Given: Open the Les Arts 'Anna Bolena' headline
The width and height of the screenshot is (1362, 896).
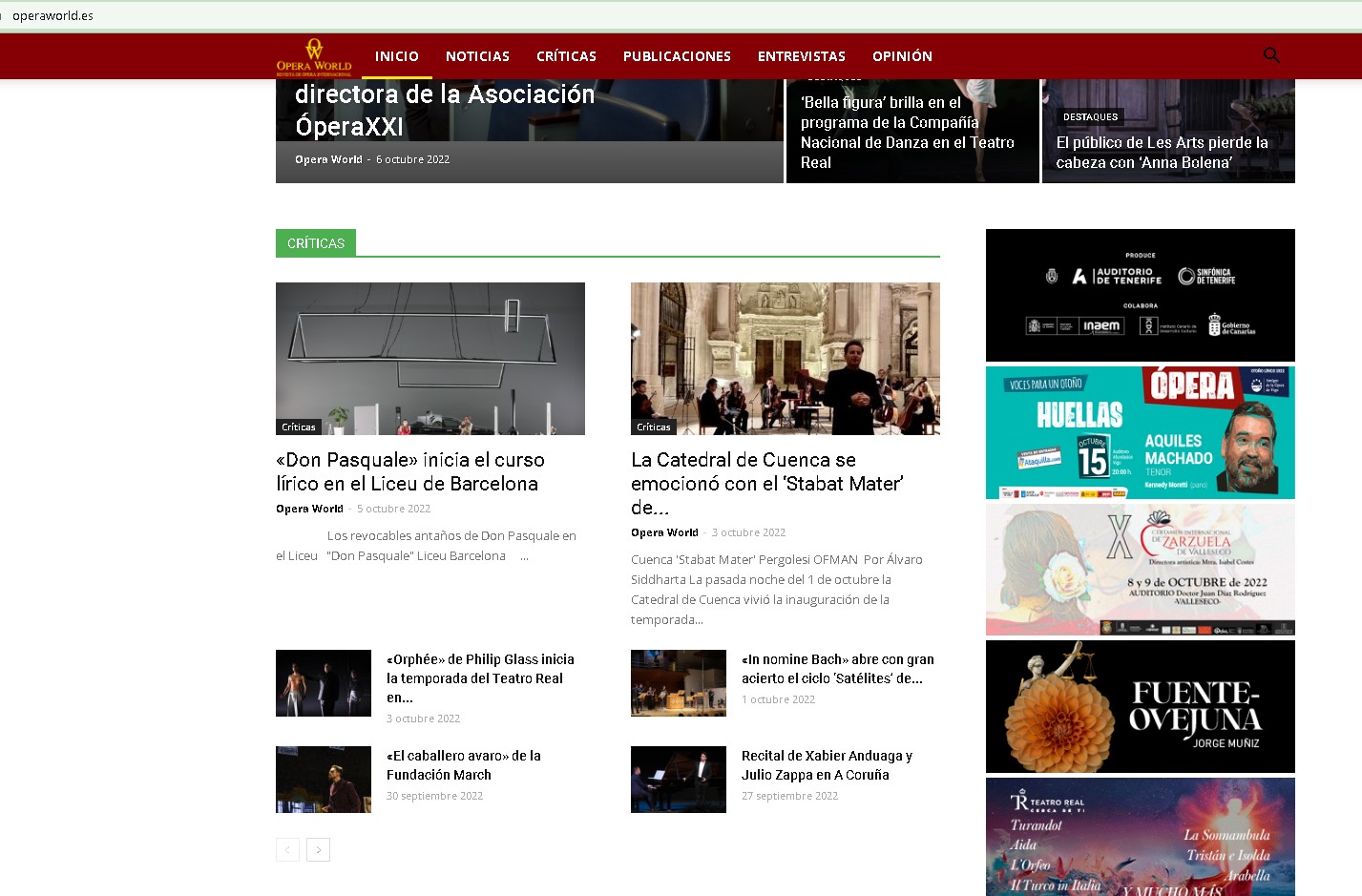Looking at the screenshot, I should [x=1162, y=153].
